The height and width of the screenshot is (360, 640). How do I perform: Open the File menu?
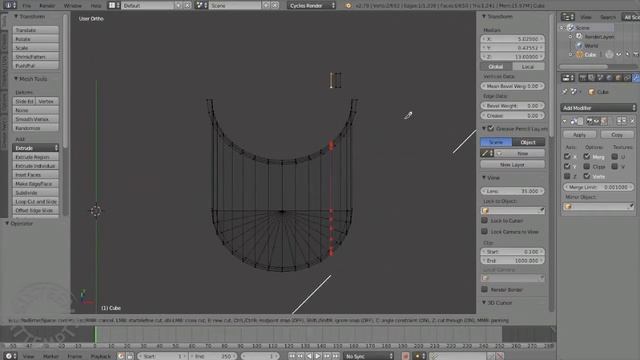(27, 6)
